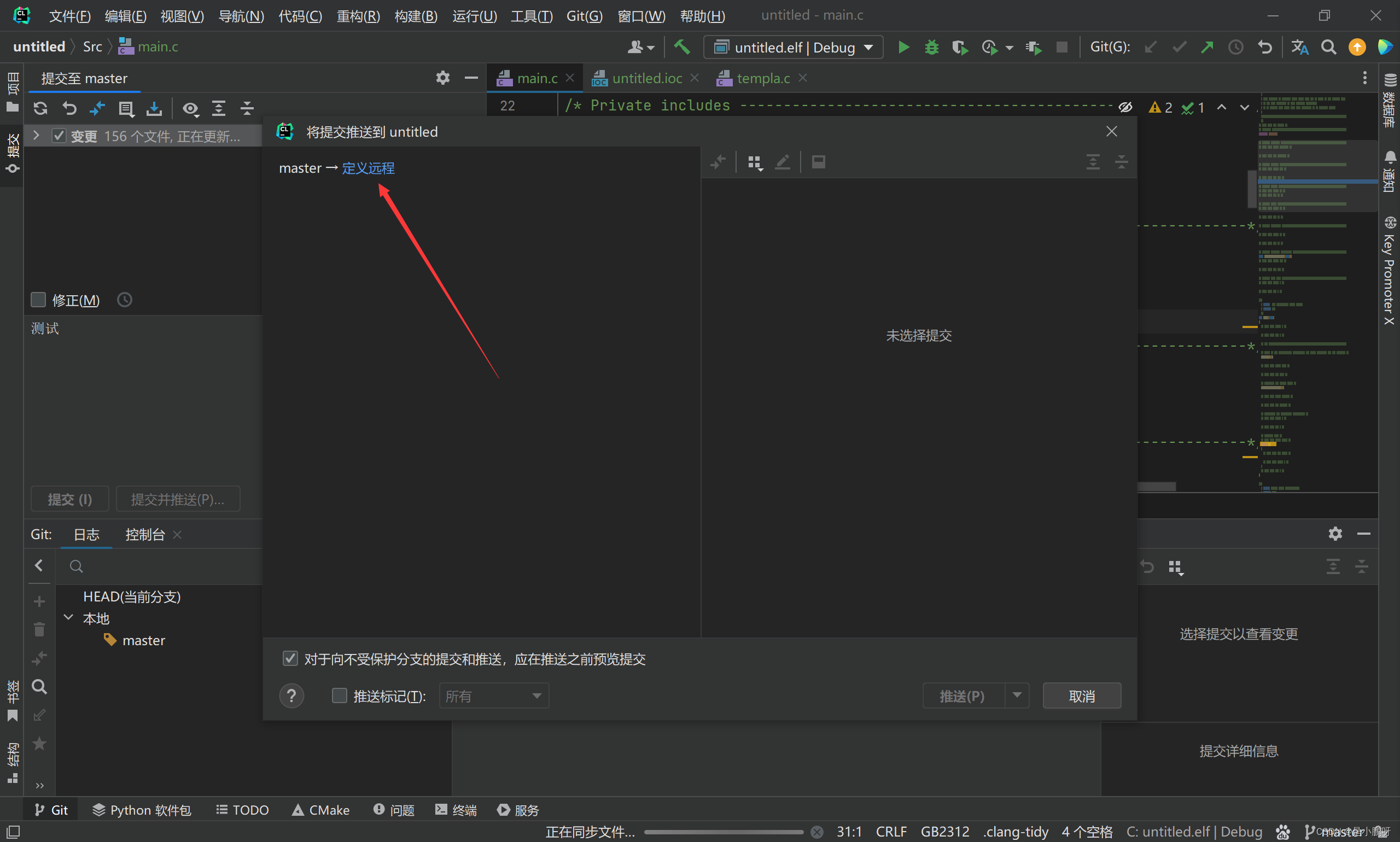Uncheck the preview commits before push option
The image size is (1400, 842).
pyautogui.click(x=290, y=658)
